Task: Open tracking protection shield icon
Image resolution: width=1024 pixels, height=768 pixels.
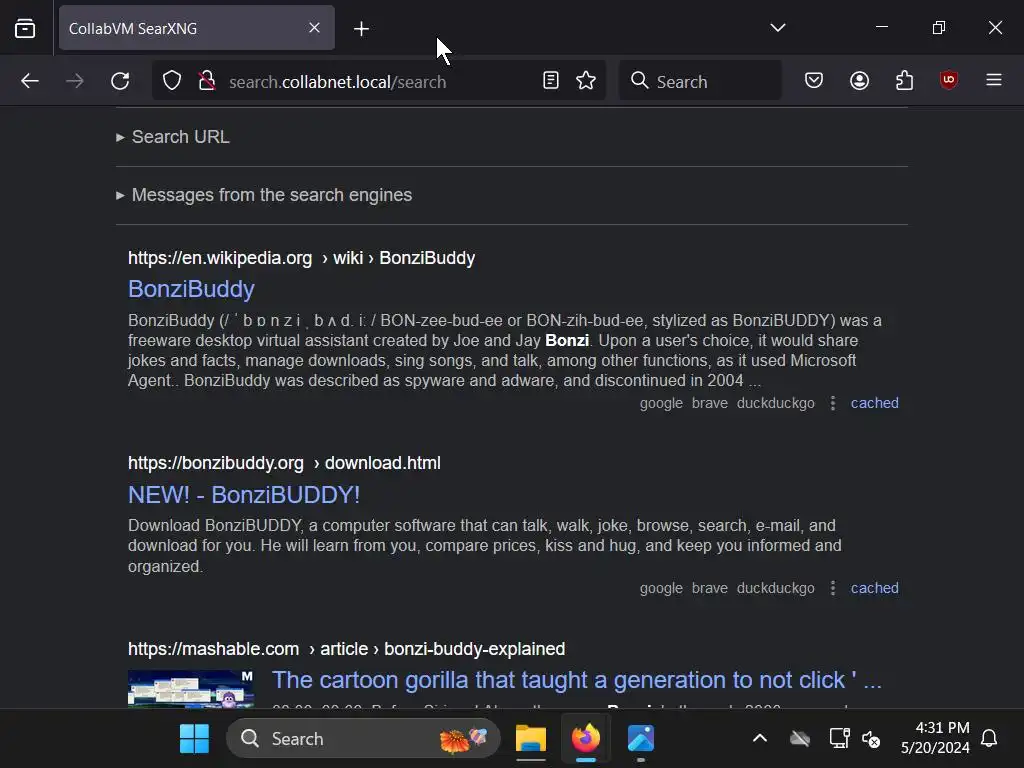Action: coord(172,81)
